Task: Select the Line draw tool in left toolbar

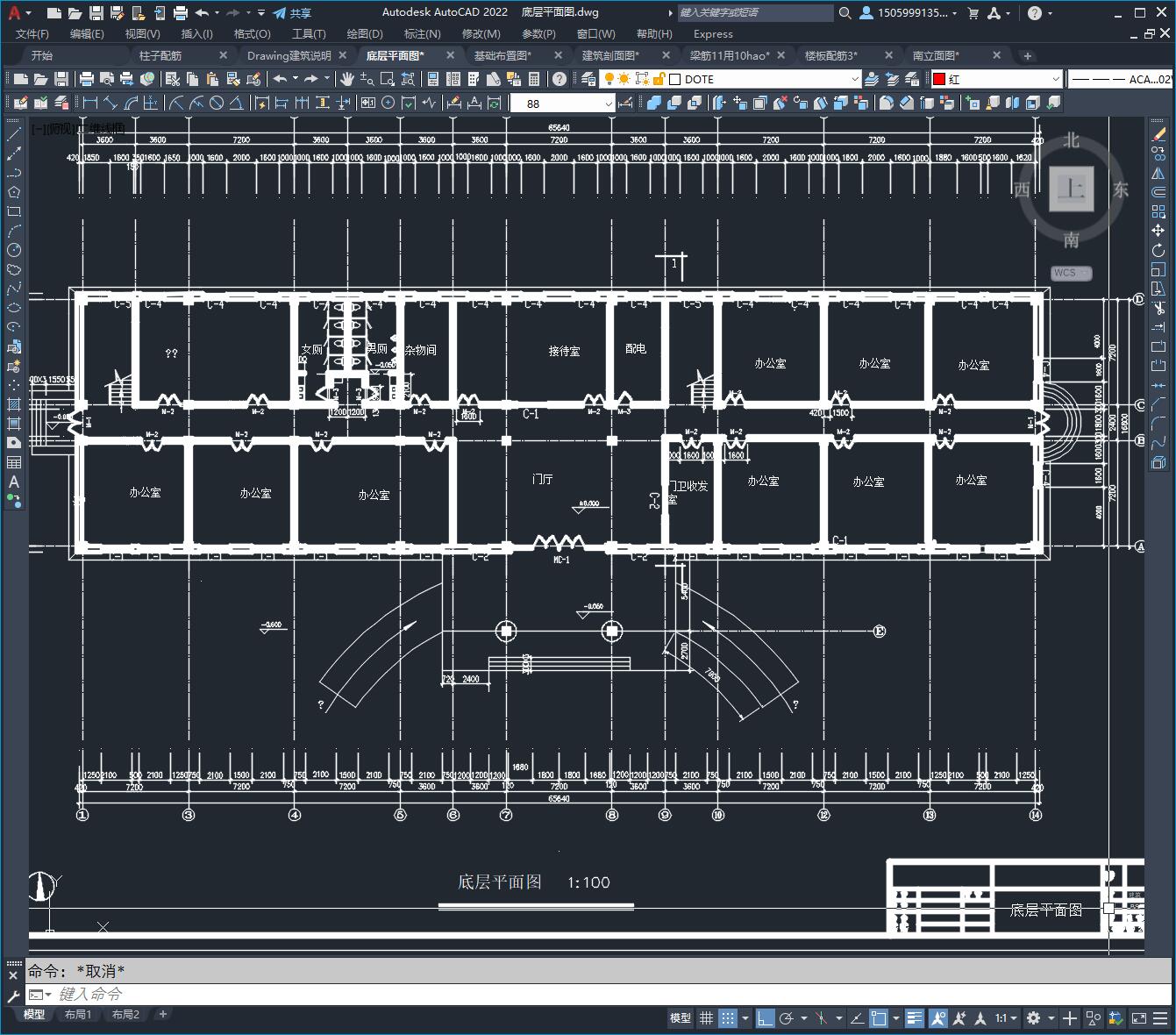Action: 14,134
